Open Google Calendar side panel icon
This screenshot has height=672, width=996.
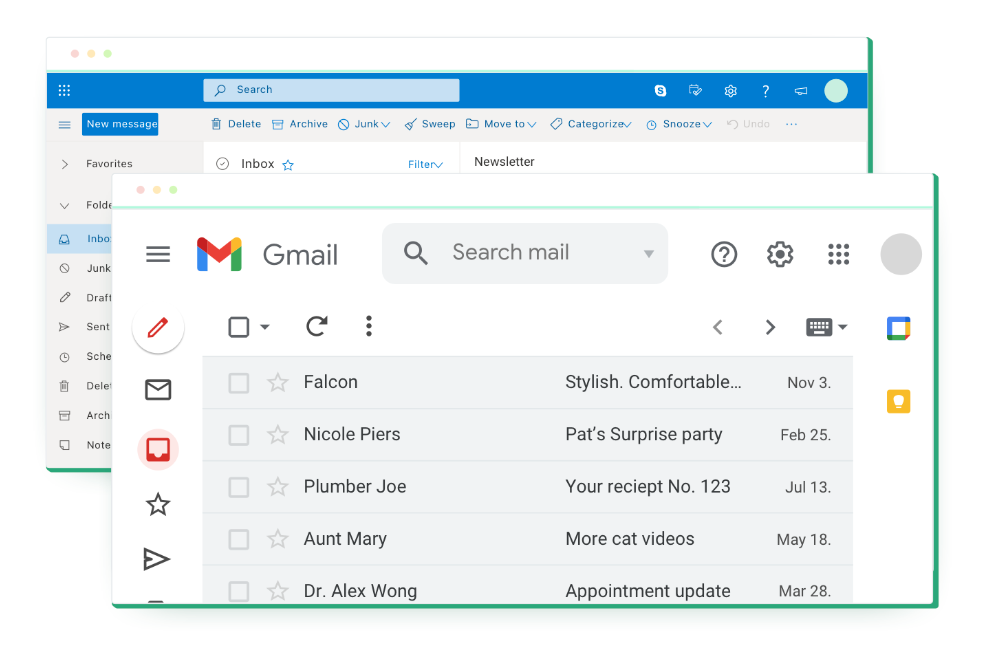(898, 328)
